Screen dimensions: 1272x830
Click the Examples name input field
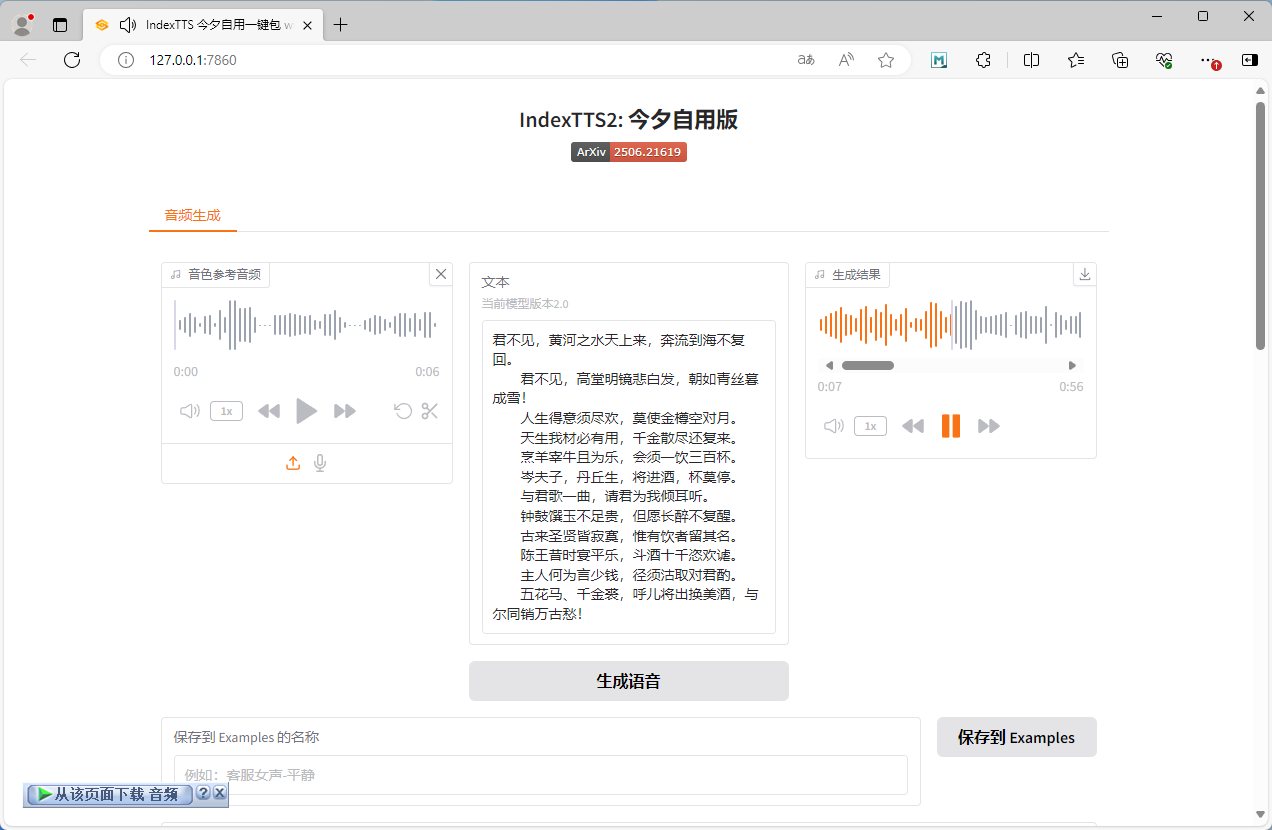[x=540, y=775]
